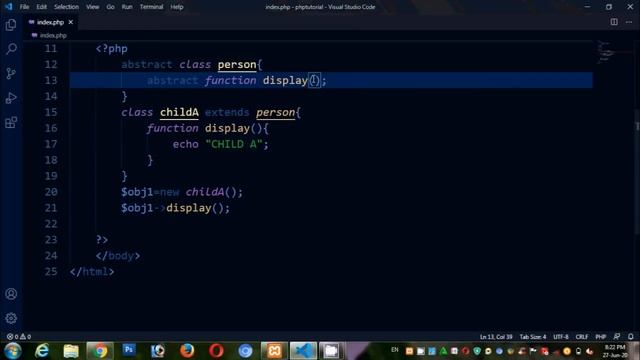Close the index.php tab
640x360 pixels.
pos(71,22)
